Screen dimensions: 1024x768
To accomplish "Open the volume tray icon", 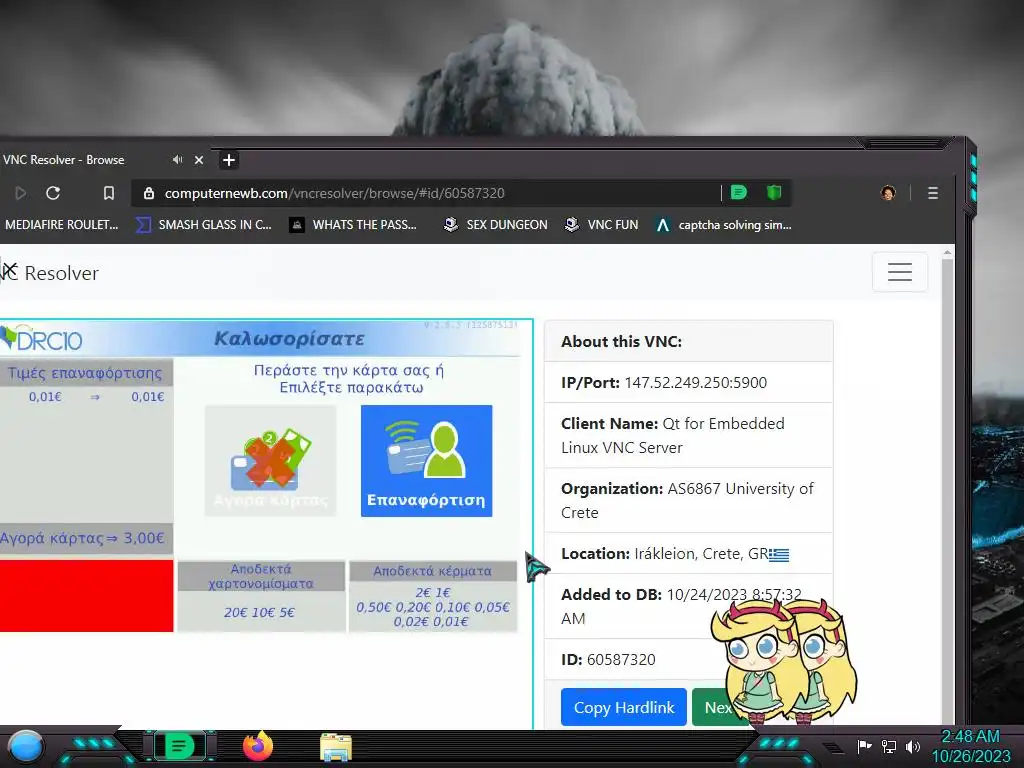I will (x=912, y=746).
